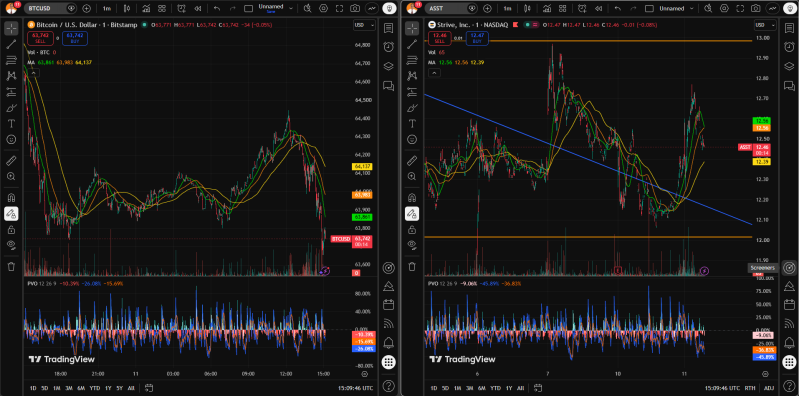Open chats panel in BTCUSD window
The height and width of the screenshot is (396, 799).
pos(389,86)
